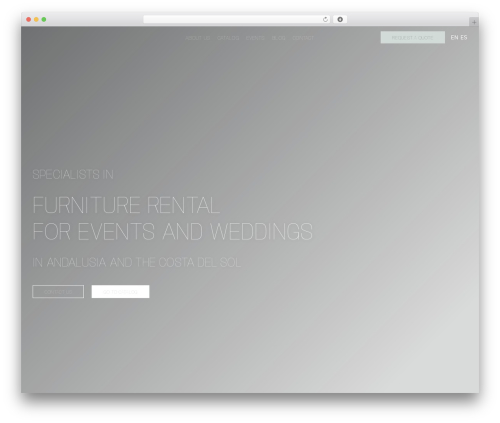Open the Events menu item

pos(255,38)
